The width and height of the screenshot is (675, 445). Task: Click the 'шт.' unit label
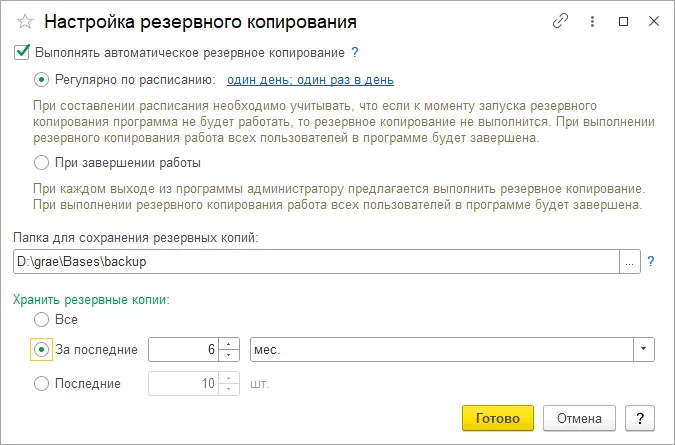pyautogui.click(x=260, y=383)
